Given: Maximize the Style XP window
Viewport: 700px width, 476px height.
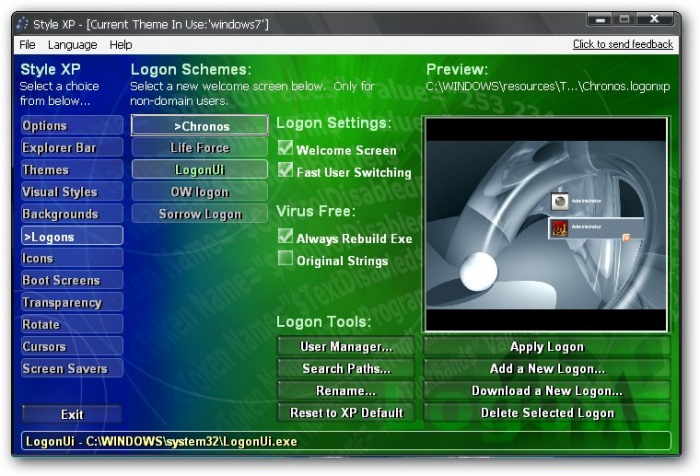Looking at the screenshot, I should click(624, 19).
